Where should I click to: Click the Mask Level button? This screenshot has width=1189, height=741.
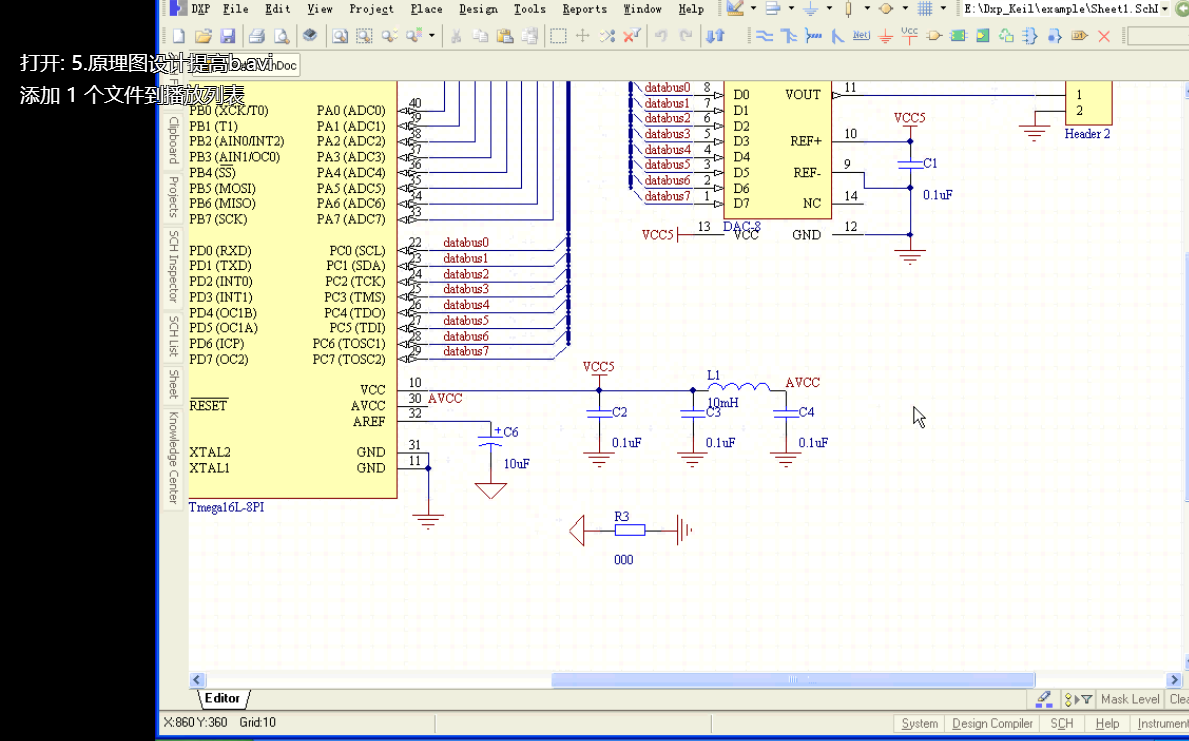[1130, 699]
